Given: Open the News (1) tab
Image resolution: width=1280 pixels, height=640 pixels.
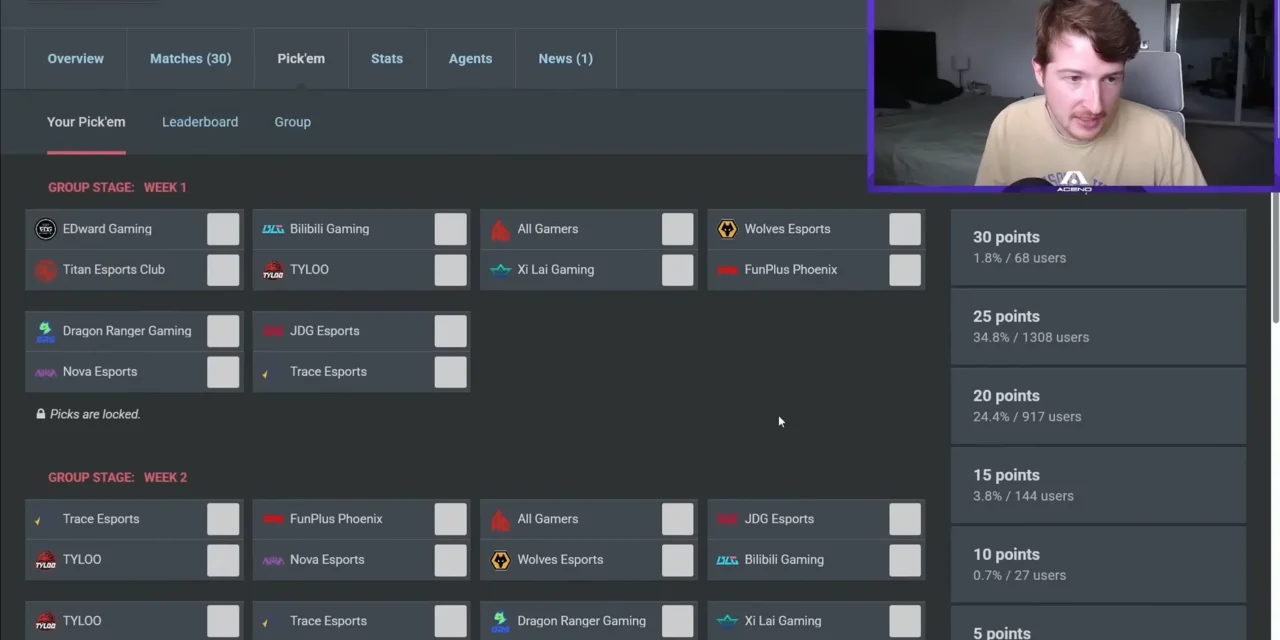Looking at the screenshot, I should click(565, 59).
